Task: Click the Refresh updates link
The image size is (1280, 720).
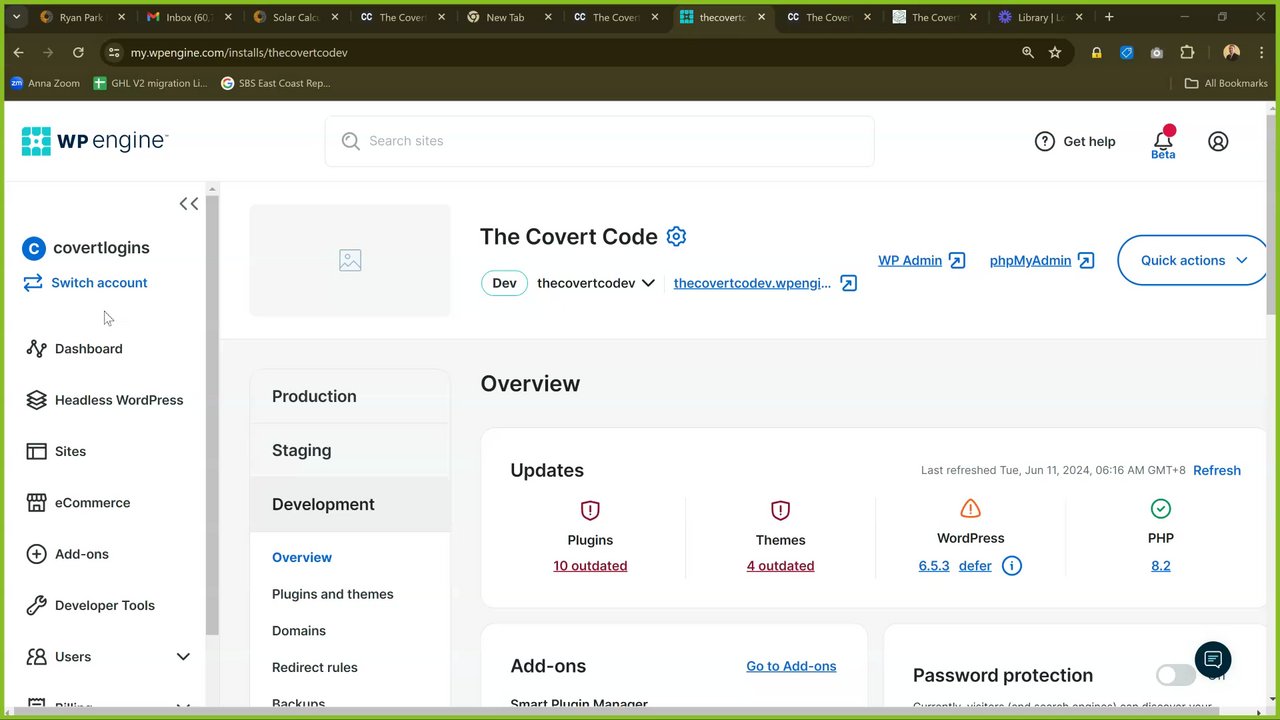Action: pos(1216,470)
